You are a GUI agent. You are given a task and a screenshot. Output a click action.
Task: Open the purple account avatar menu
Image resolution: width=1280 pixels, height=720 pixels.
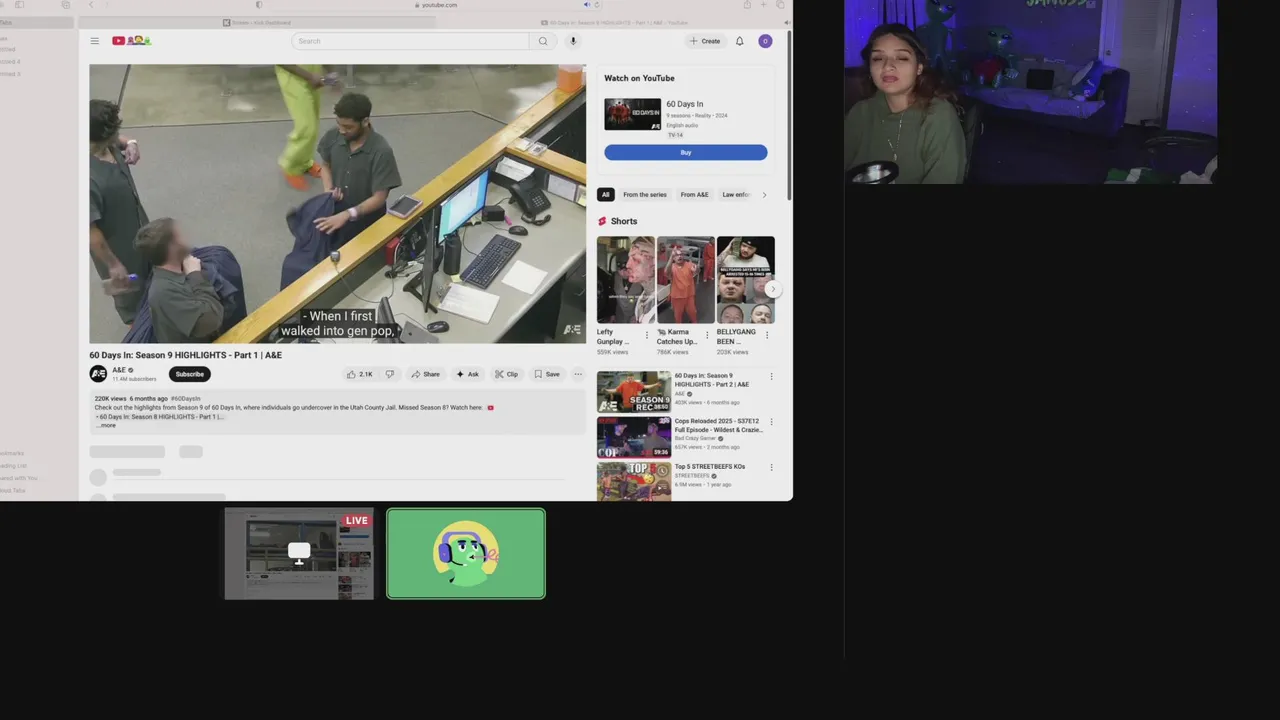765,41
